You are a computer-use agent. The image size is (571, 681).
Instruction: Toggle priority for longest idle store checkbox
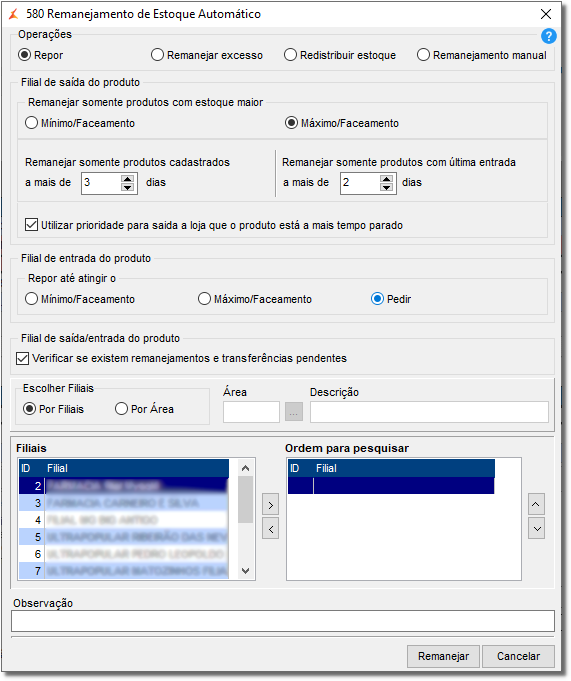coord(31,225)
